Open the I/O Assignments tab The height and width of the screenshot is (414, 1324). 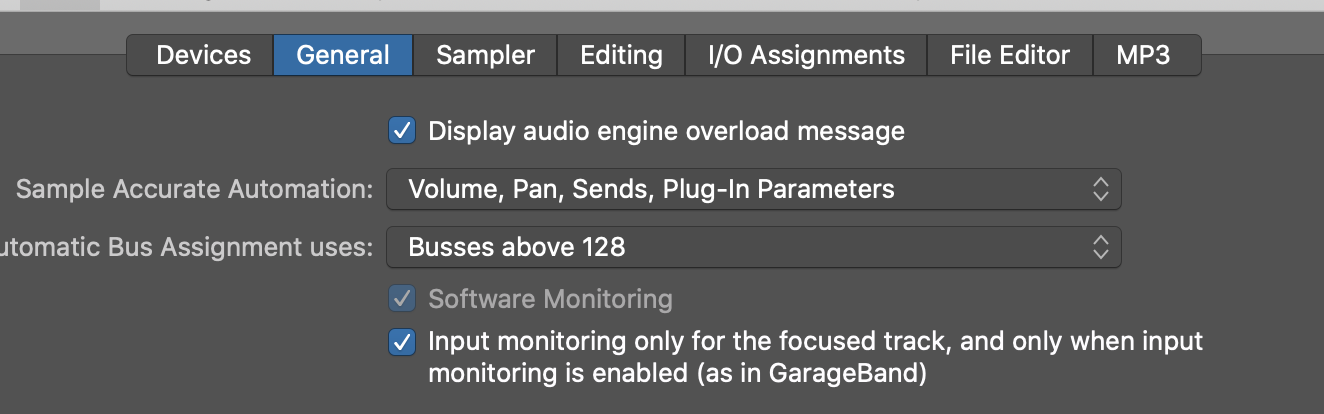(x=806, y=55)
